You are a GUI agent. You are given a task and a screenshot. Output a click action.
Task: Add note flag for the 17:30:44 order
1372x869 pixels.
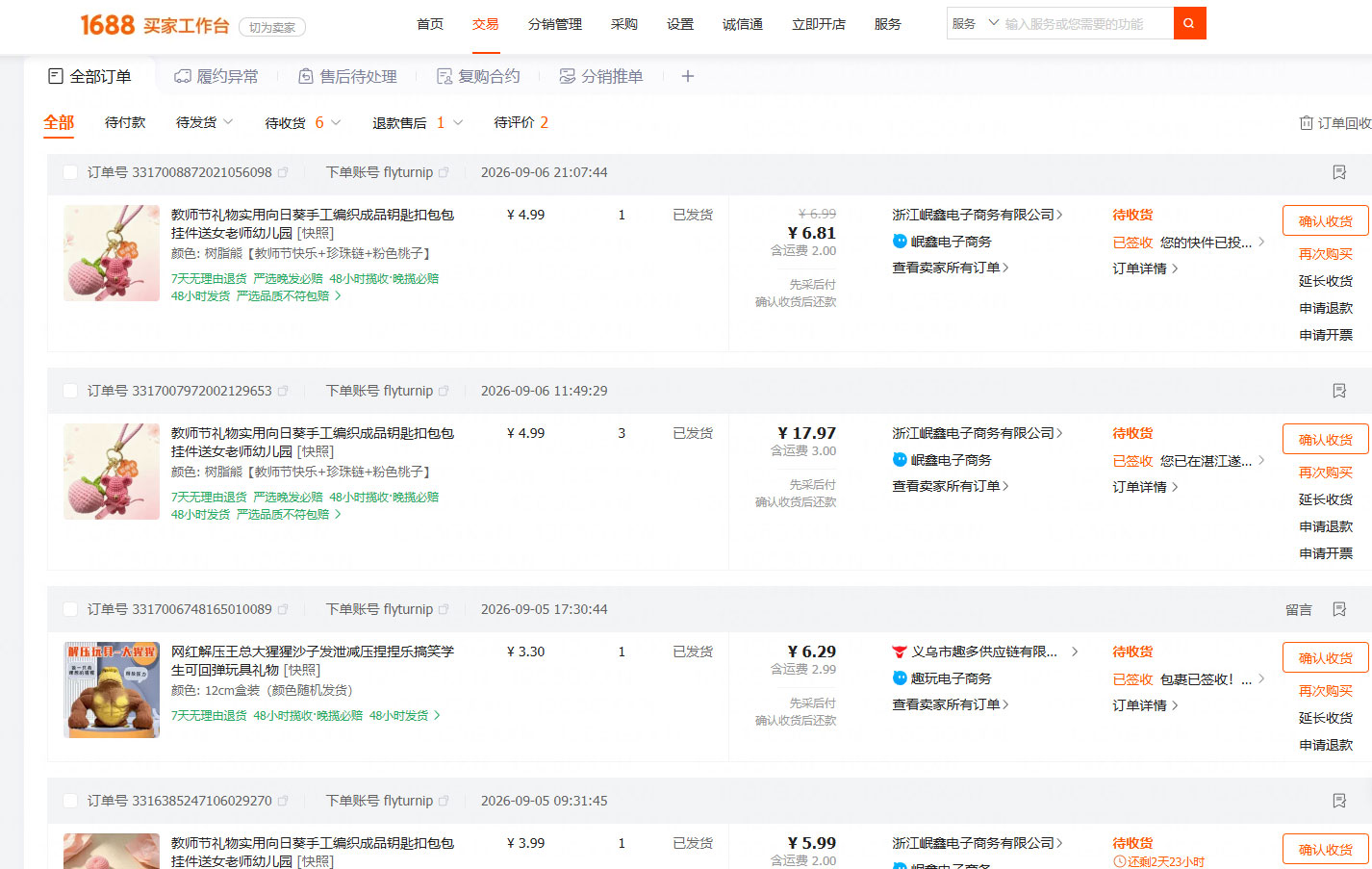[1339, 609]
